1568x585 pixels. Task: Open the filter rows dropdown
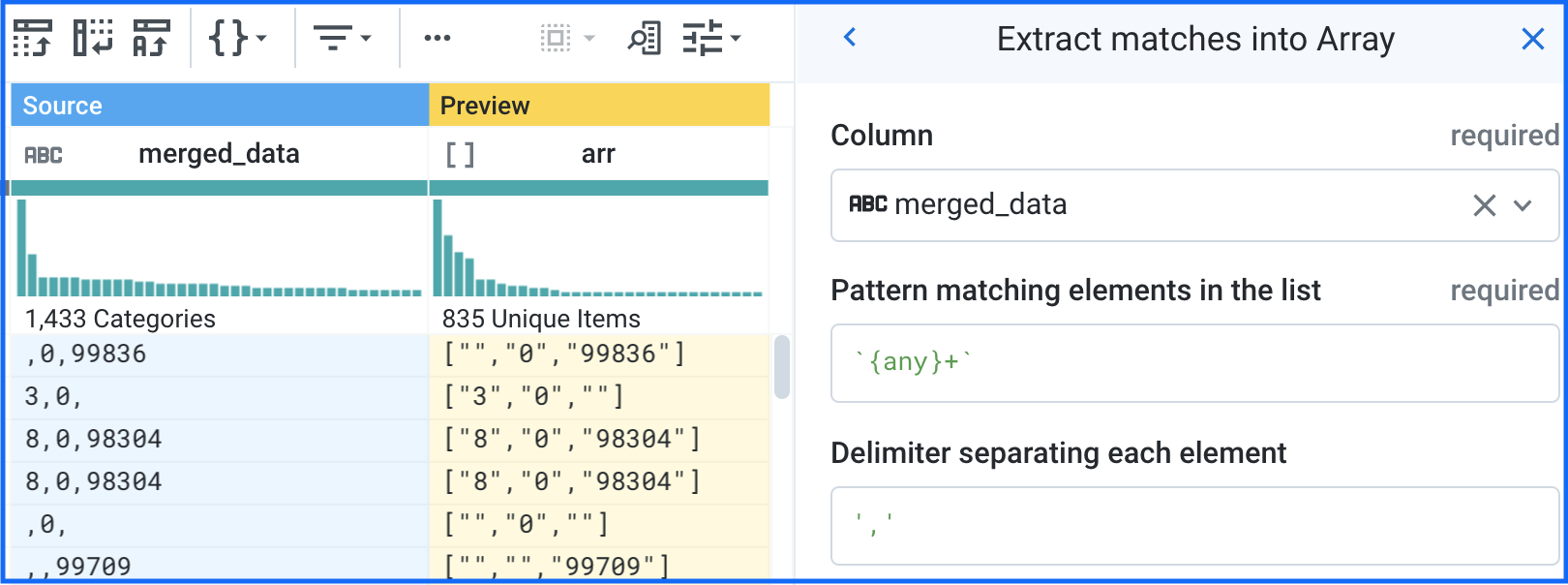pos(342,39)
